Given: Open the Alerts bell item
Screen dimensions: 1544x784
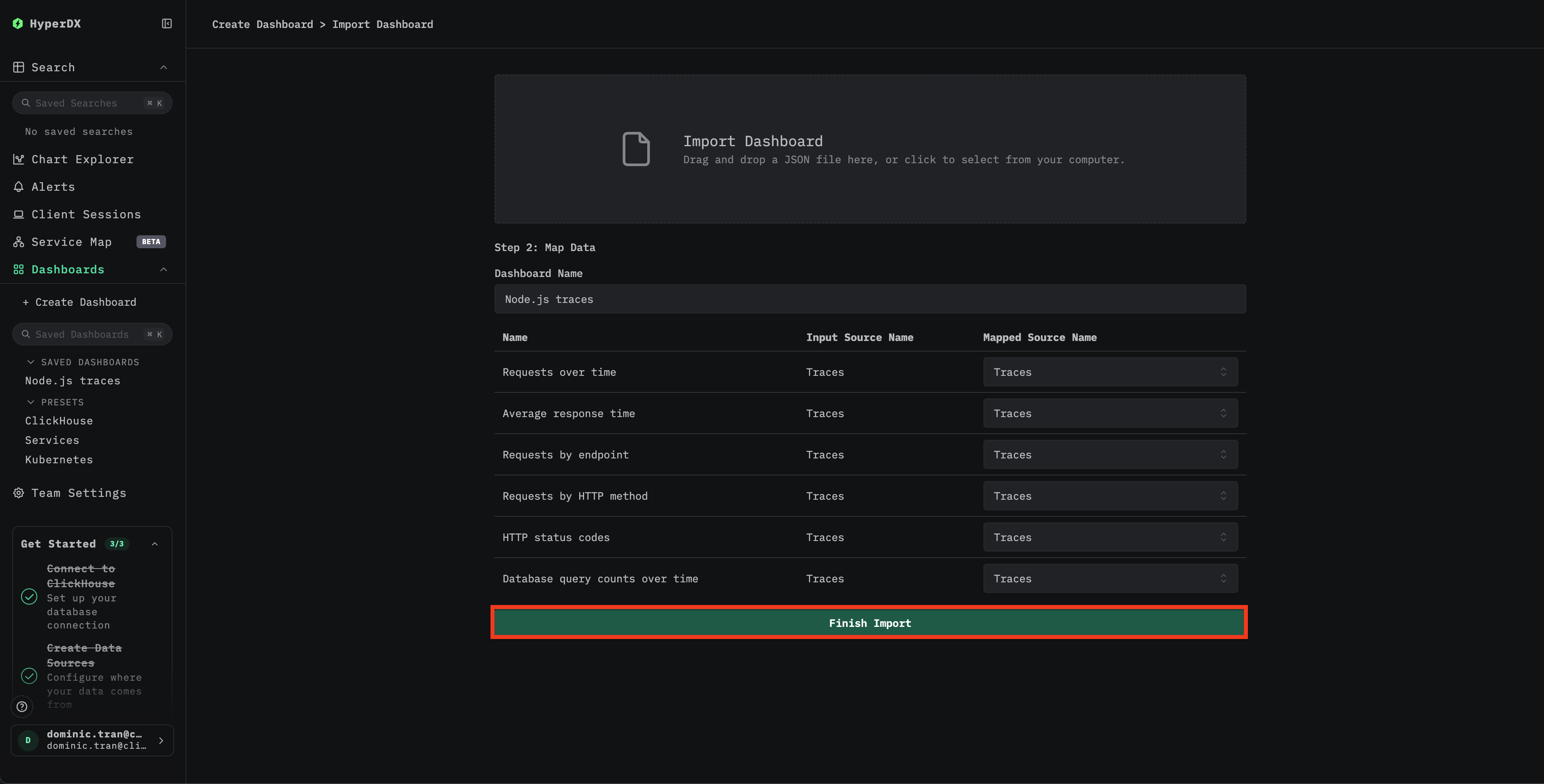Looking at the screenshot, I should pos(53,187).
